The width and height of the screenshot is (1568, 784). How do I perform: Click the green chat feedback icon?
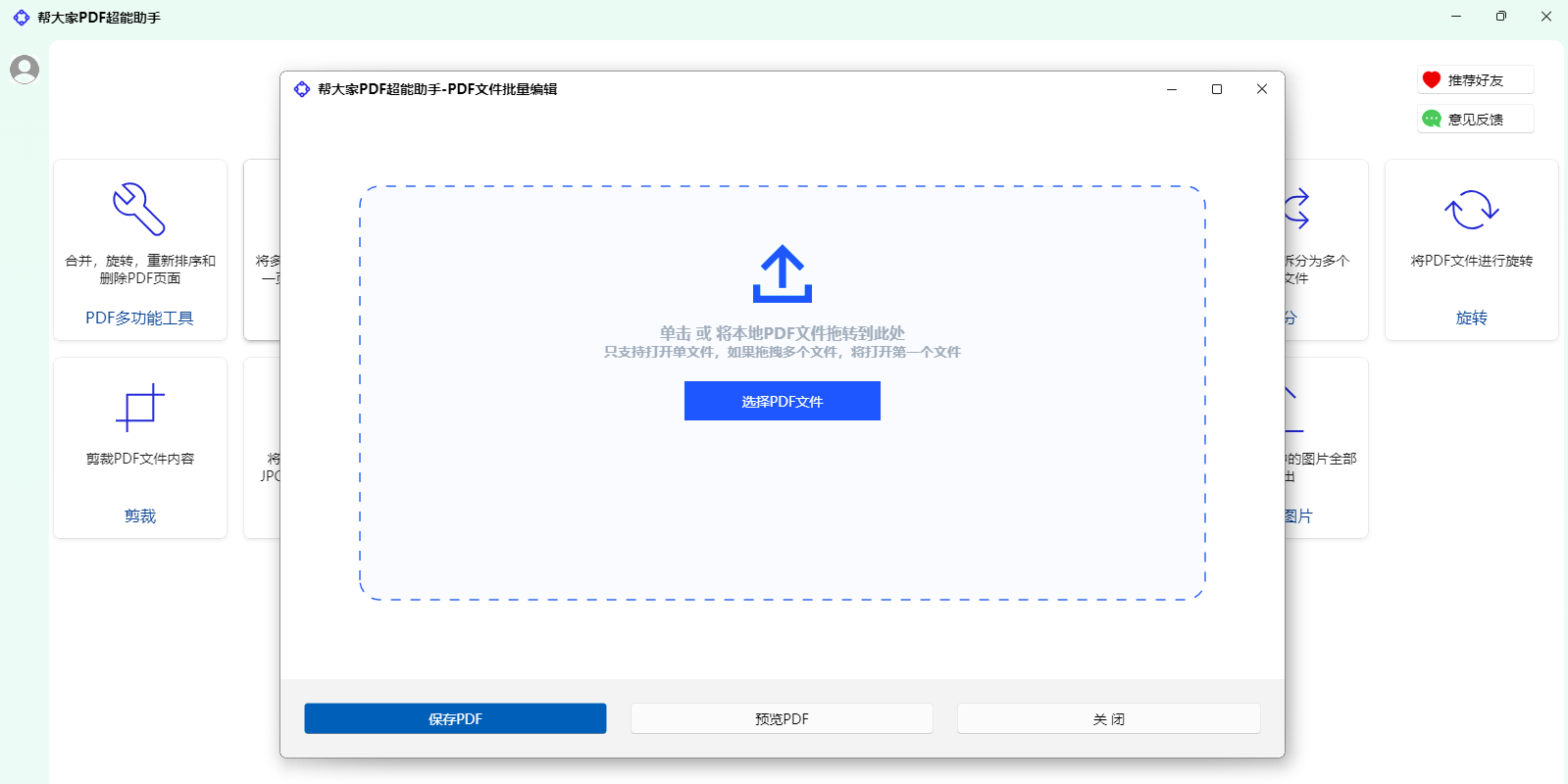point(1432,120)
